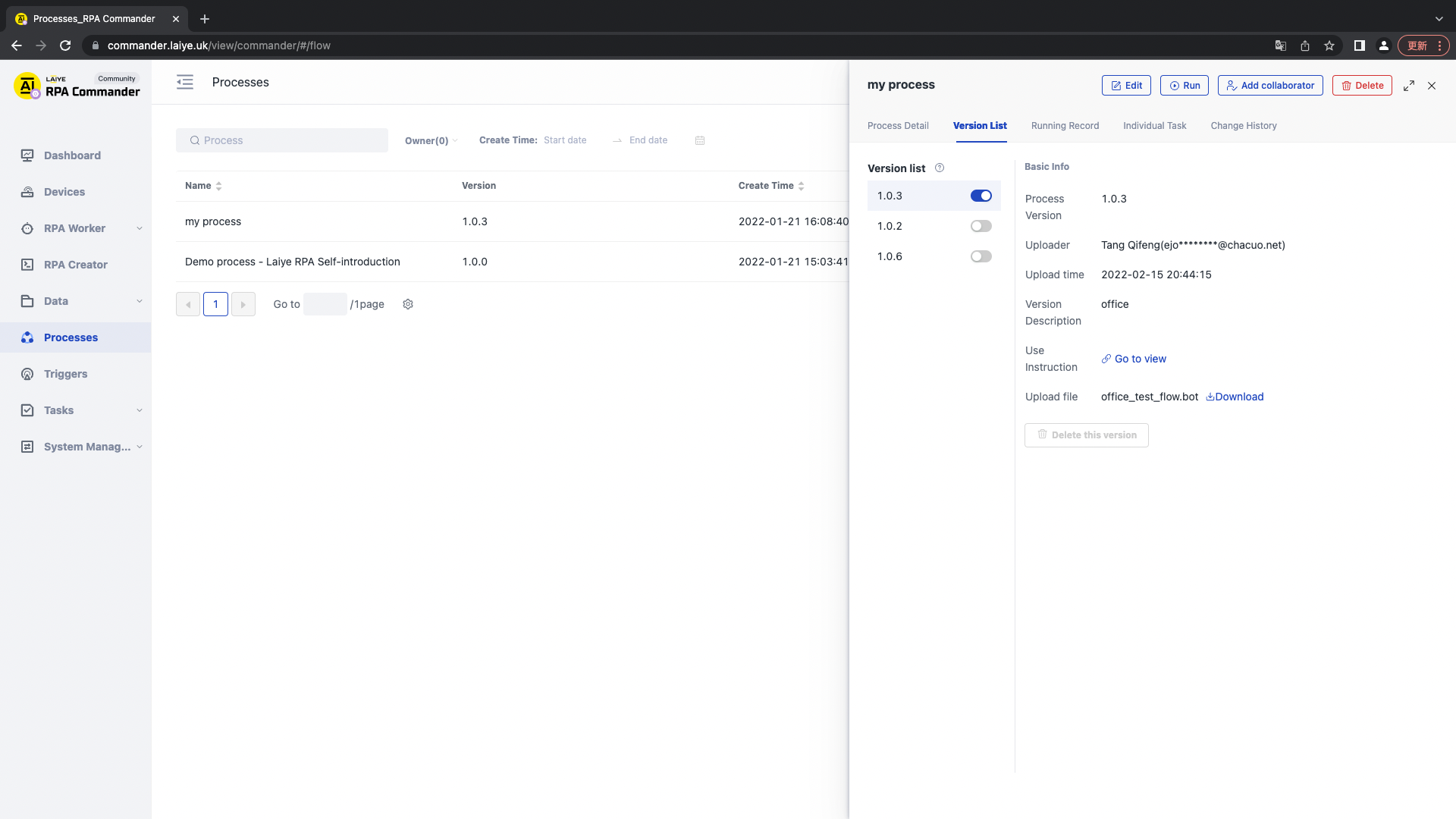Click the Go to page input
Screen dimensions: 1456x819
click(x=325, y=304)
